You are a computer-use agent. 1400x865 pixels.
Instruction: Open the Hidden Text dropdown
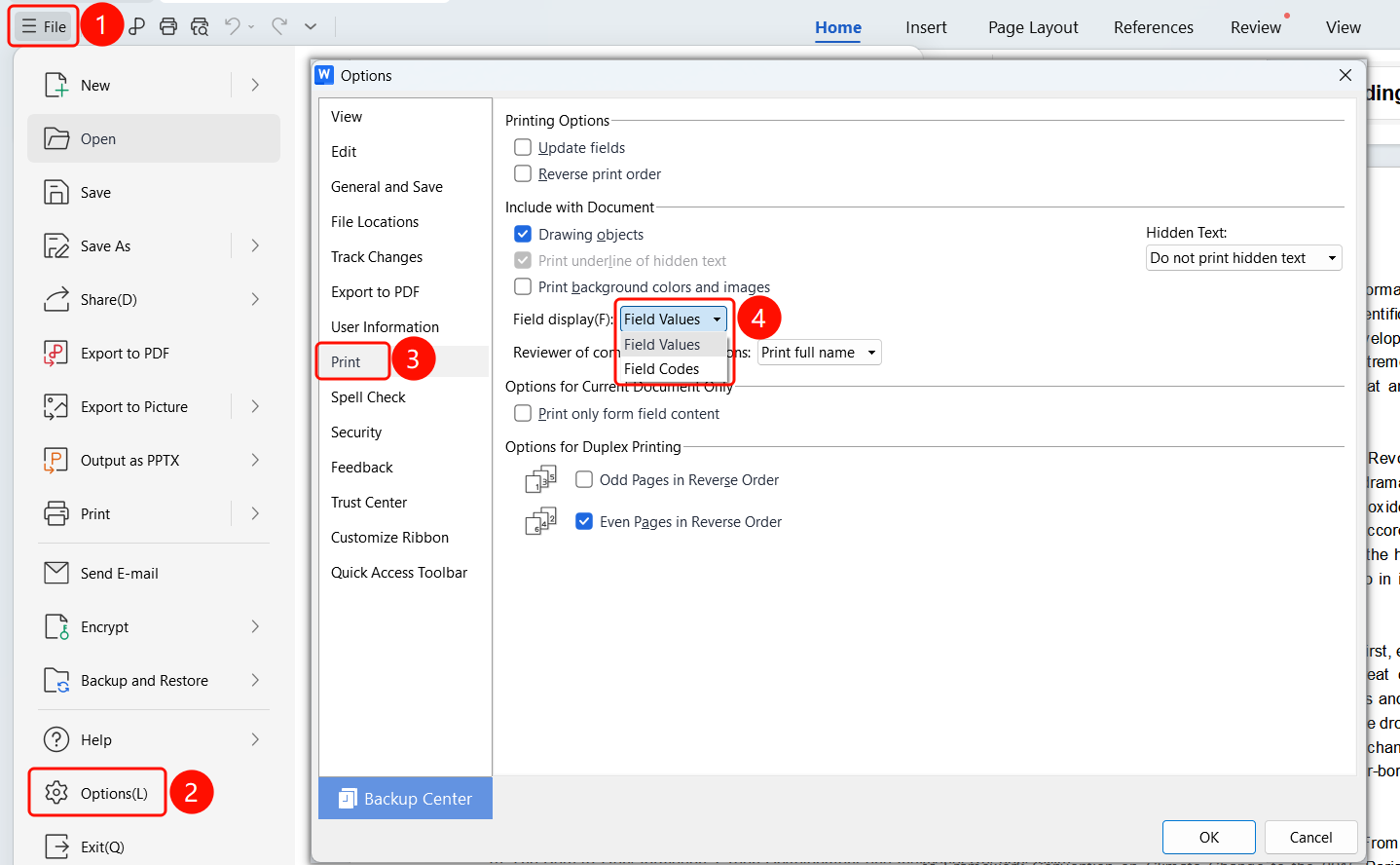click(x=1244, y=258)
